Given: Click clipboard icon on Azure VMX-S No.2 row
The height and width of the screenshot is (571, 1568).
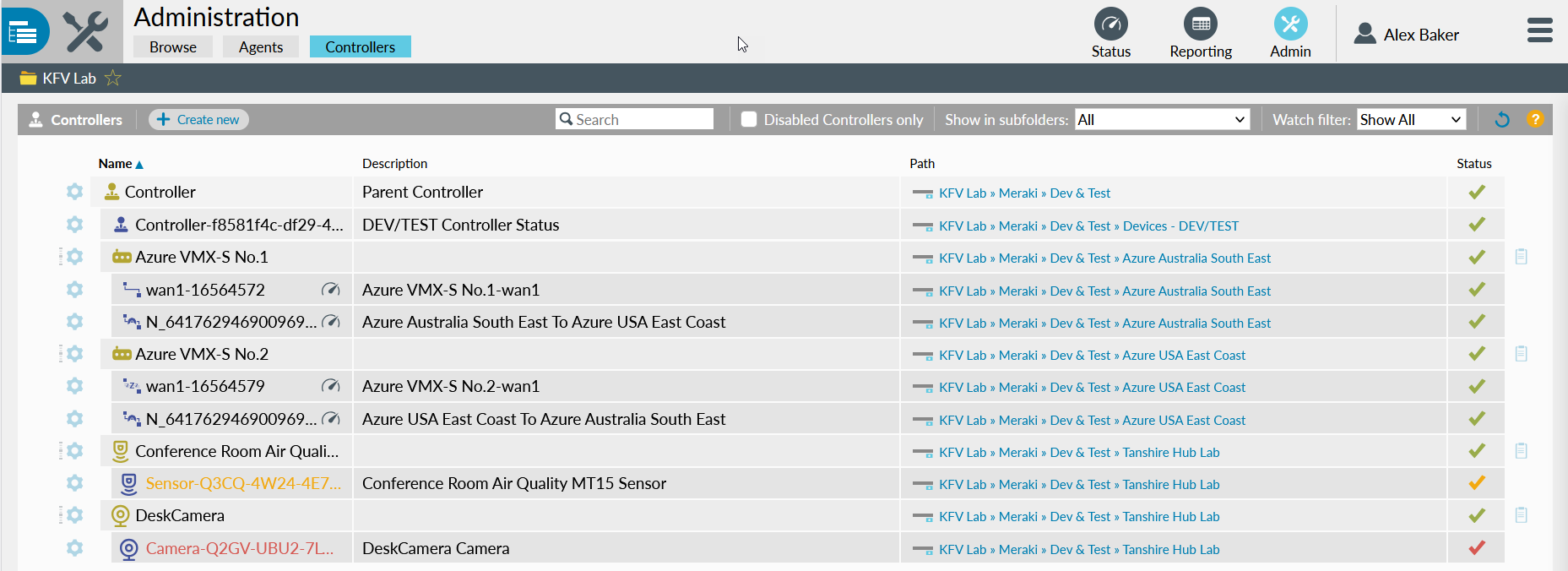Looking at the screenshot, I should click(1521, 354).
